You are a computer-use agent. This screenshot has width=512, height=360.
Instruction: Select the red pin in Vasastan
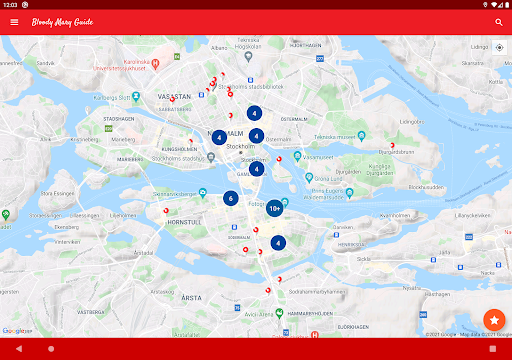point(172,99)
